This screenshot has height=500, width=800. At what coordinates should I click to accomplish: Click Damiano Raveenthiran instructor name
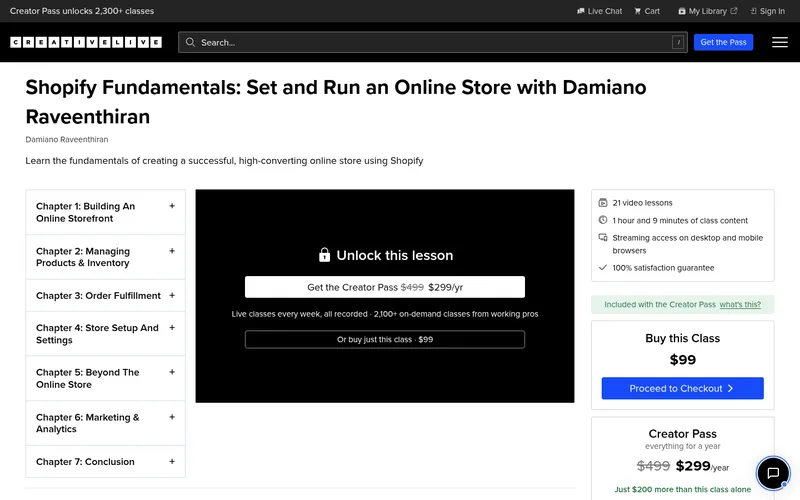(67, 139)
